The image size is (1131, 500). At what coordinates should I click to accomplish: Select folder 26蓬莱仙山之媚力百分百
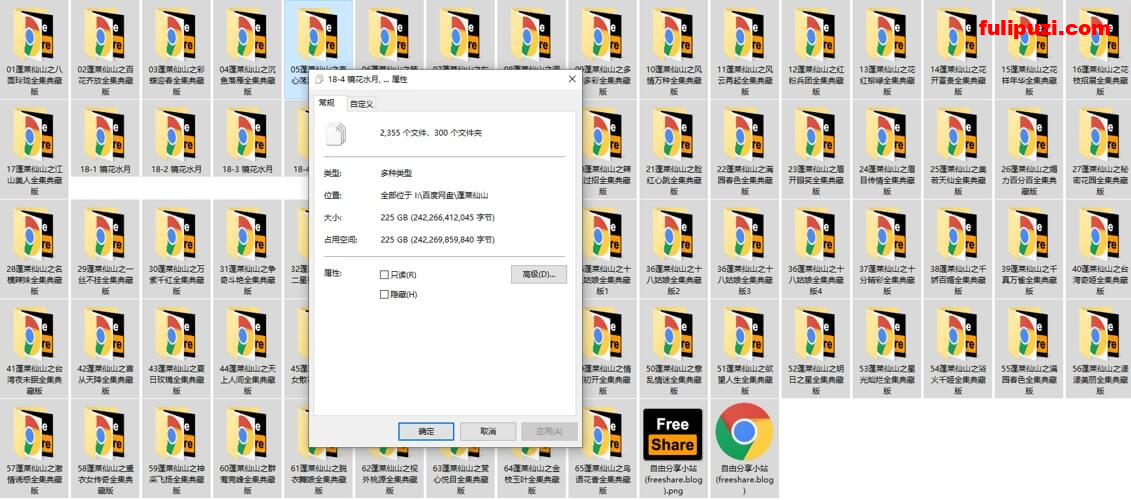tap(1029, 148)
